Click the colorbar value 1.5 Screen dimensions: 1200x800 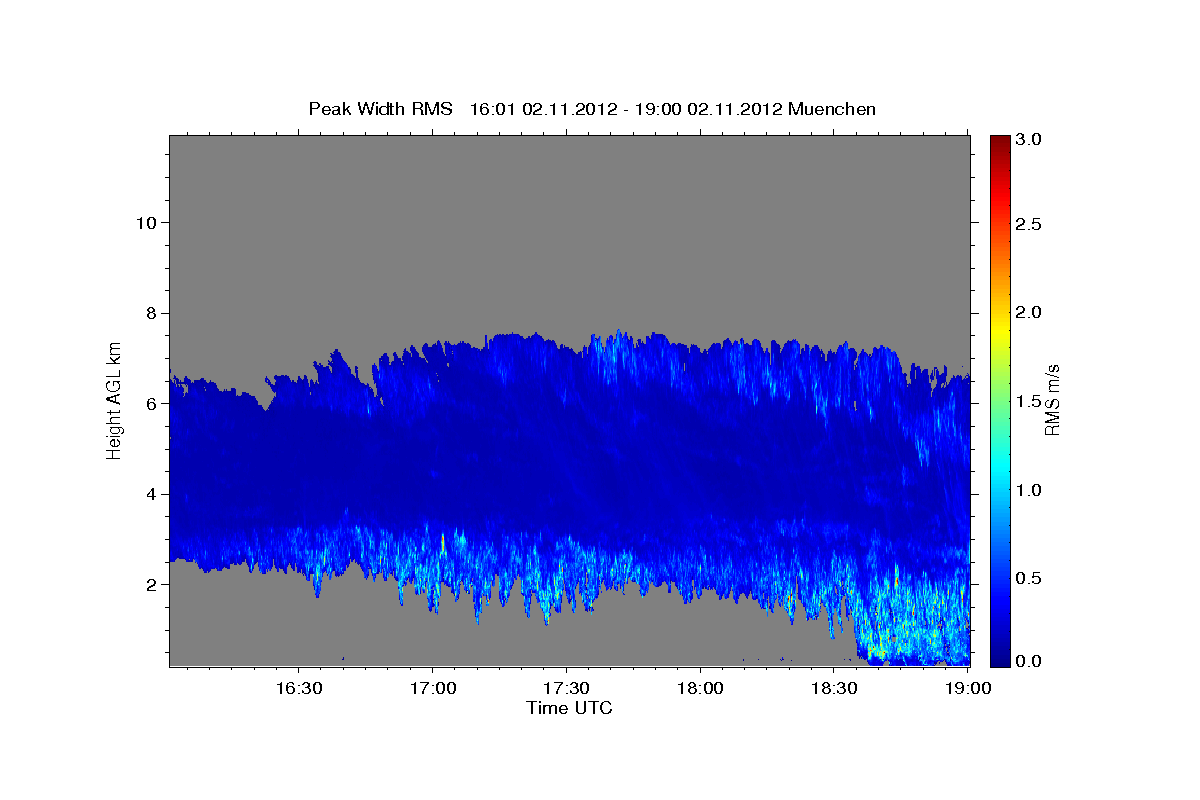(x=1028, y=401)
